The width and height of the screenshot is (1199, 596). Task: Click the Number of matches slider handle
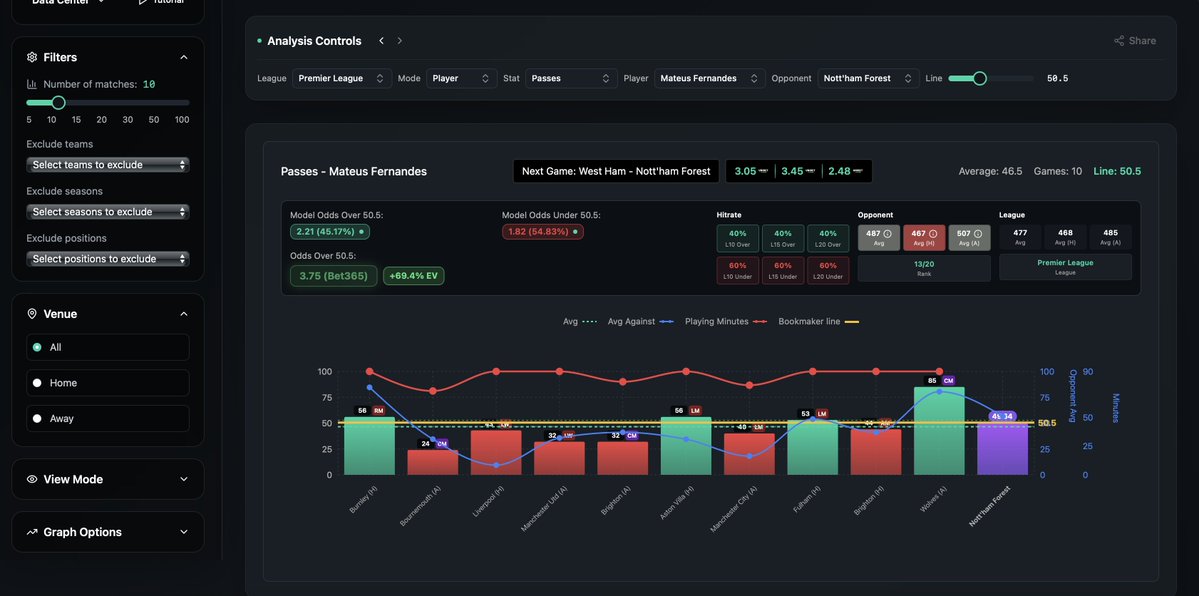pyautogui.click(x=58, y=103)
